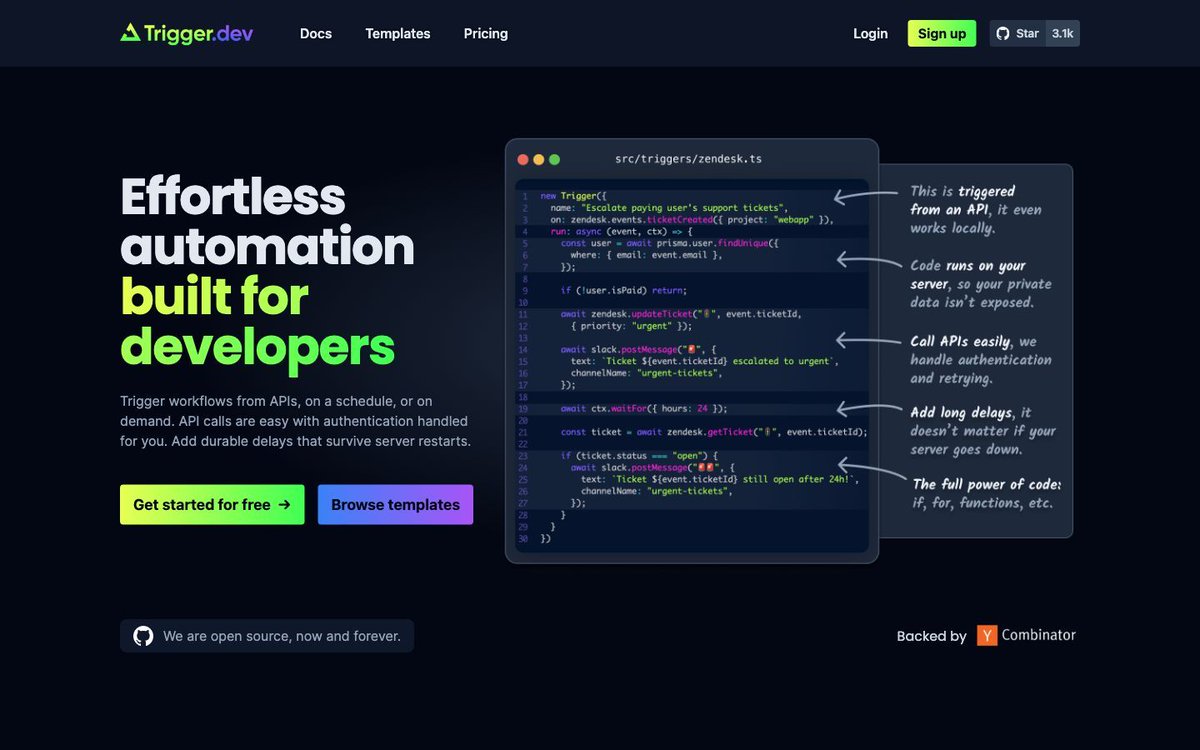Select the src/triggers/zendesk.ts tab

click(x=689, y=158)
